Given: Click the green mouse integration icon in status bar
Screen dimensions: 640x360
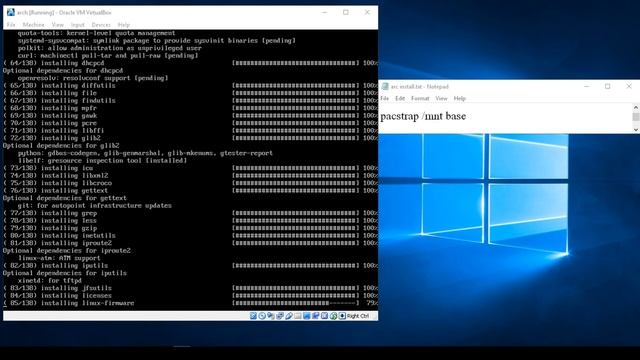Looking at the screenshot, I should [333, 316].
